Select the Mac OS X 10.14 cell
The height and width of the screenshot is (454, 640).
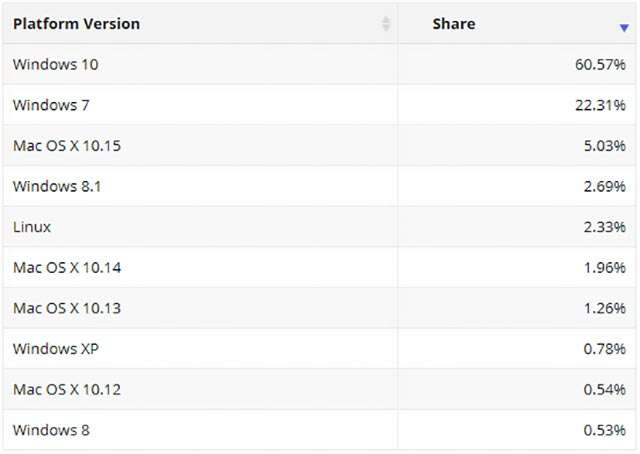[x=67, y=268]
